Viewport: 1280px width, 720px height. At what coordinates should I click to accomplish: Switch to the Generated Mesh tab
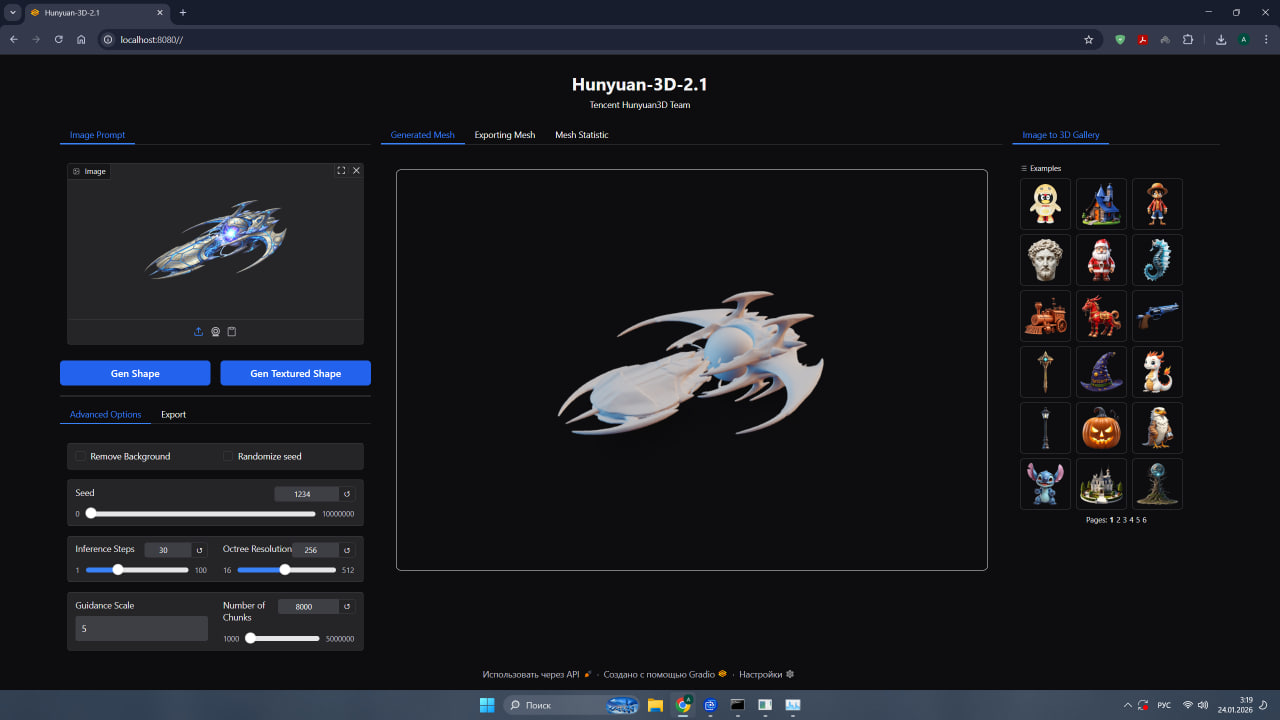pos(423,135)
